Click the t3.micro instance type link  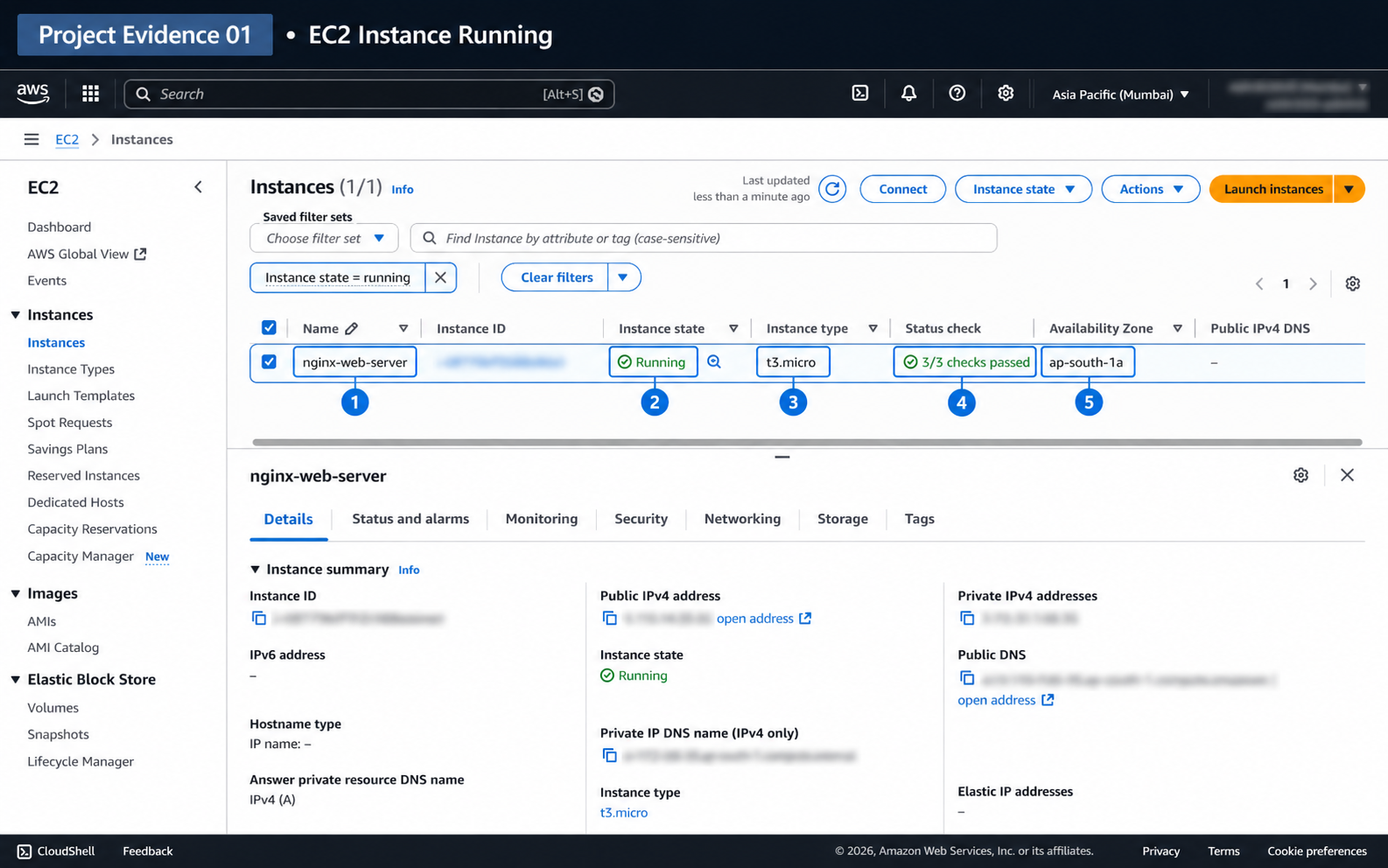point(624,813)
